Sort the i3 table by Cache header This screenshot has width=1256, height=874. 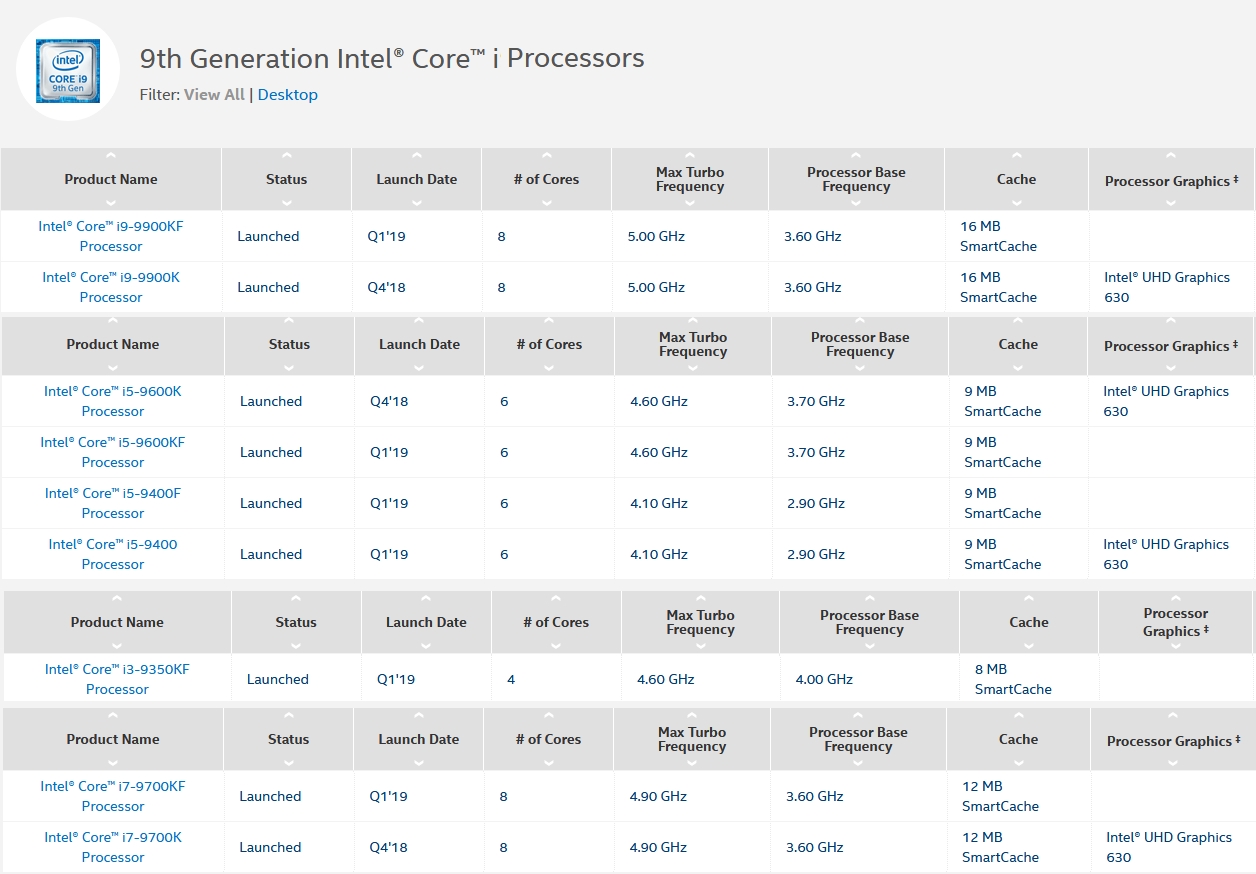tap(1029, 622)
